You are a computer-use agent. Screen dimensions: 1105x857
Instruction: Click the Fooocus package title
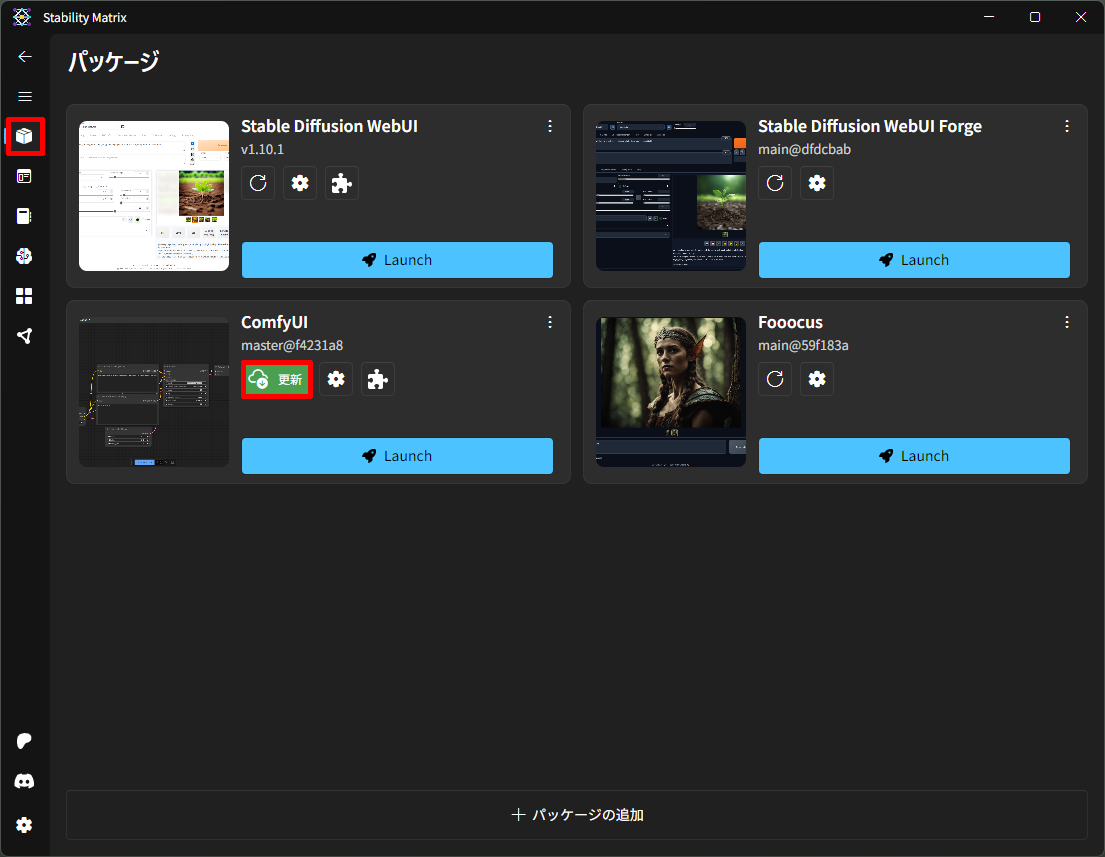coord(790,322)
